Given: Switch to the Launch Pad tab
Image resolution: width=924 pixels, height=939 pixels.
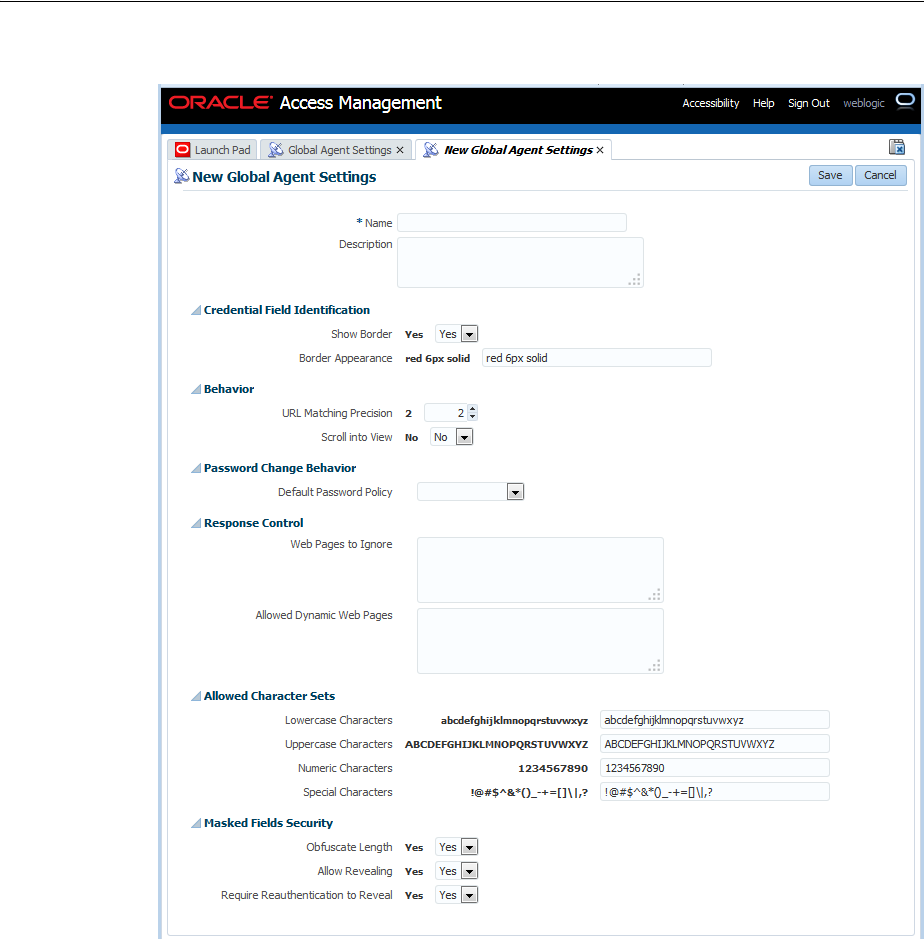Looking at the screenshot, I should [x=213, y=150].
